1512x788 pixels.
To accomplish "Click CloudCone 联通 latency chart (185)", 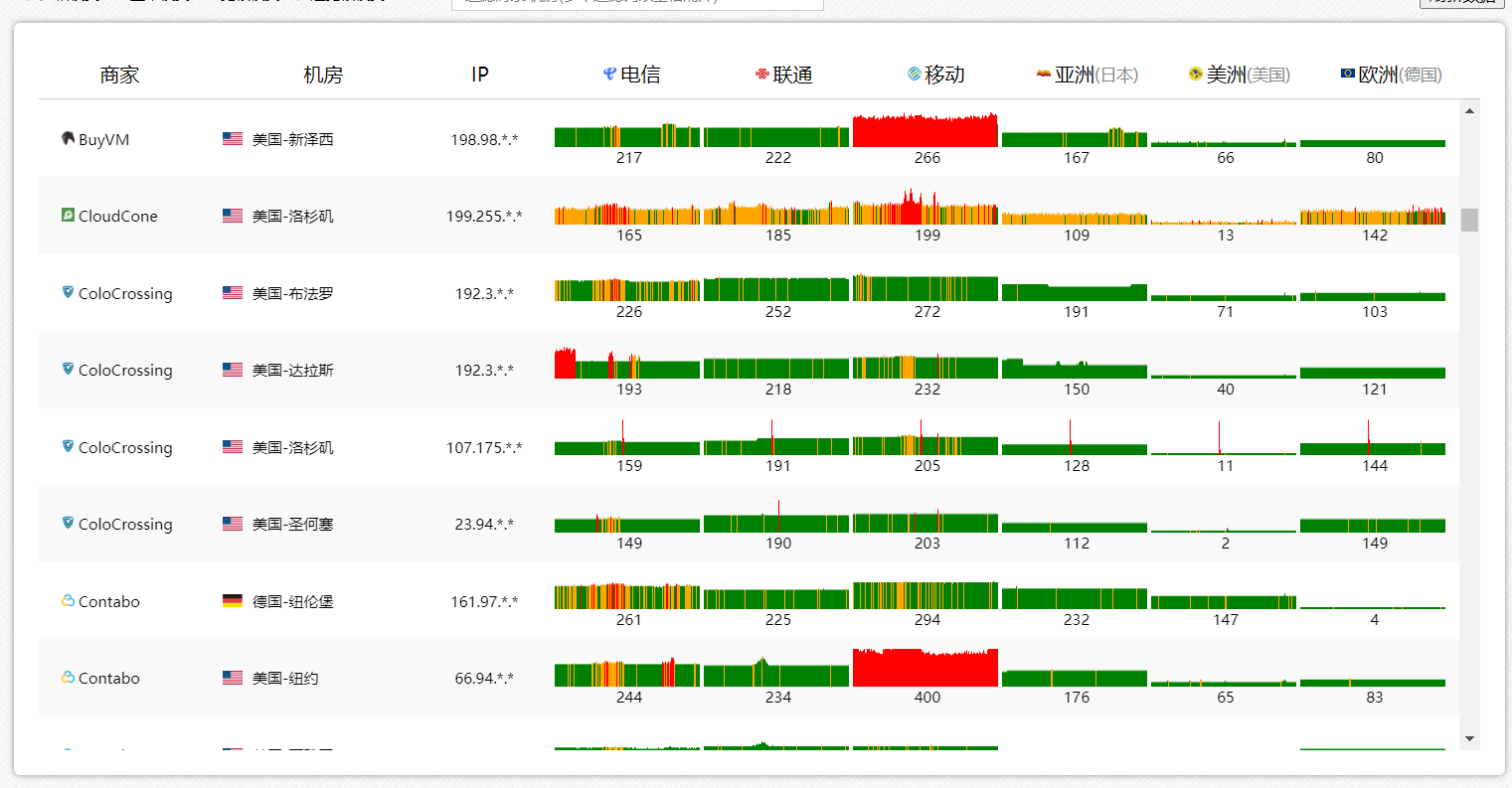I will (776, 212).
